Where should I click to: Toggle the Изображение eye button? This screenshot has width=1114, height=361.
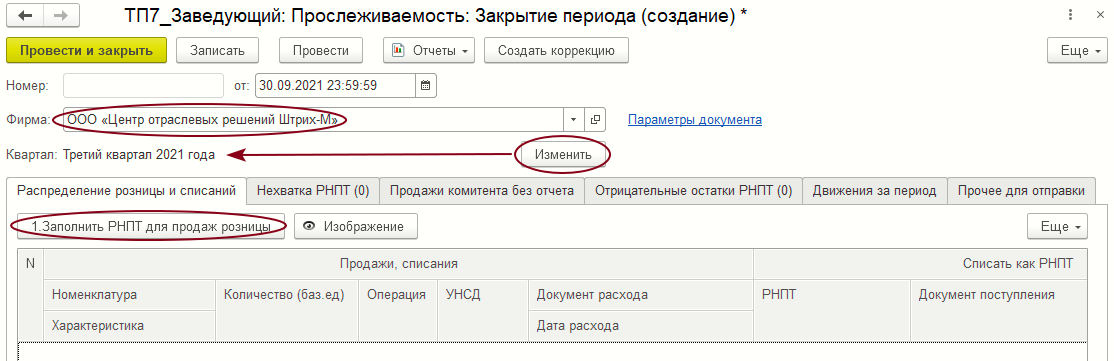coord(356,227)
